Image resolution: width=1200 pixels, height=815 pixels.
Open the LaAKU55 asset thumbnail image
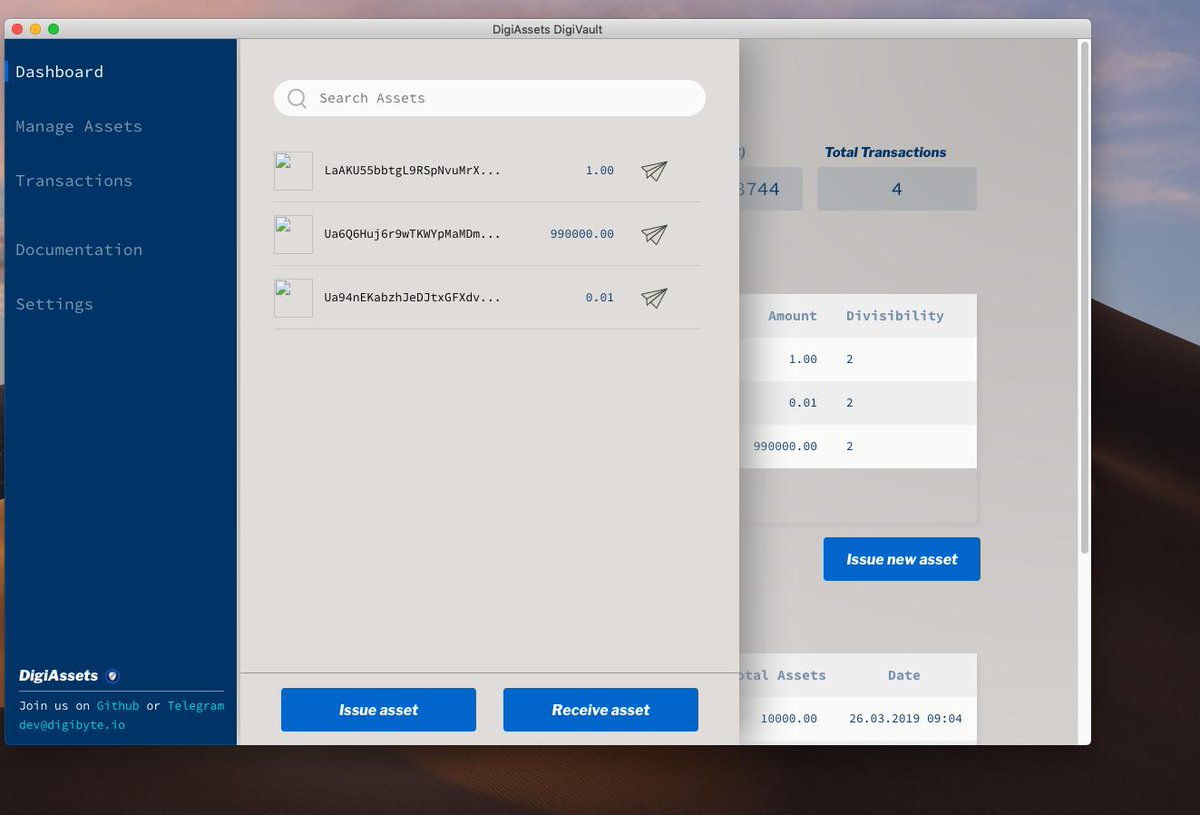coord(292,170)
